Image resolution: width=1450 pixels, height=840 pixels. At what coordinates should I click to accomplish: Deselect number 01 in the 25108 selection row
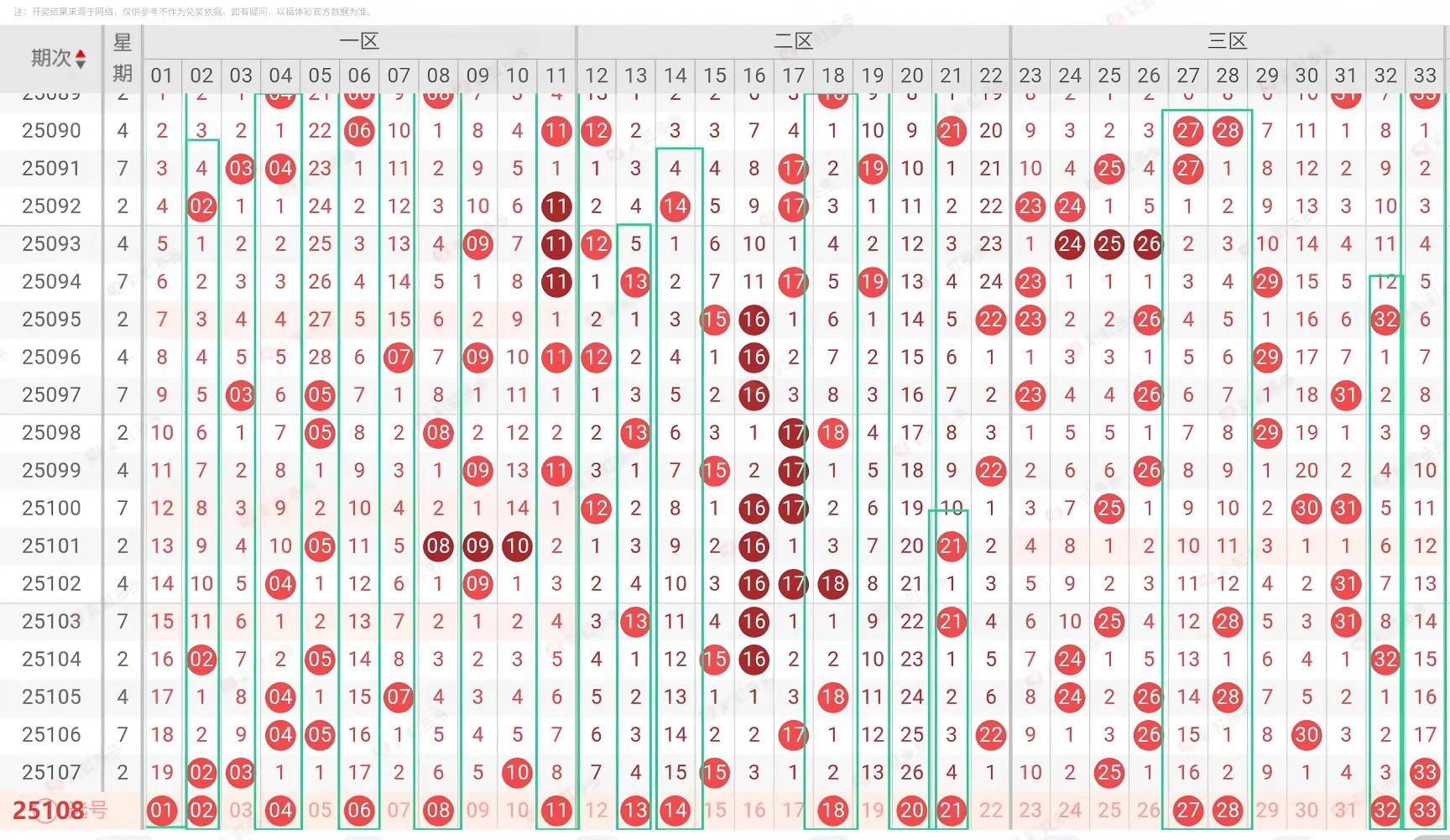(x=162, y=811)
